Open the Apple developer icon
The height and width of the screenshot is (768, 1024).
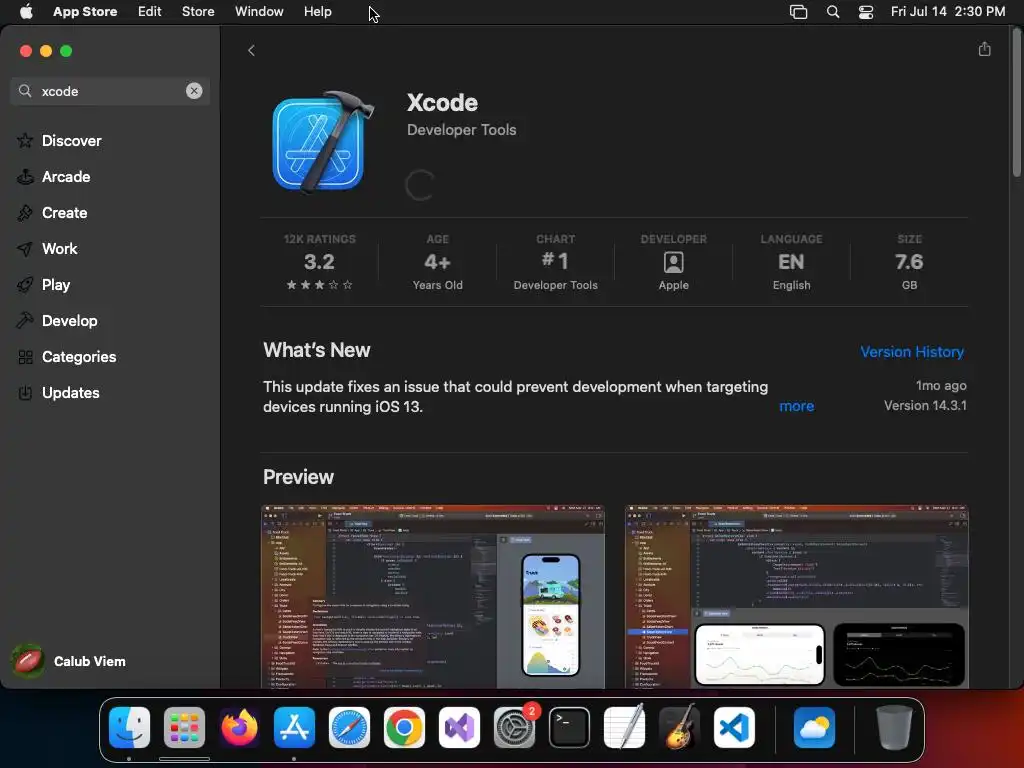click(673, 263)
